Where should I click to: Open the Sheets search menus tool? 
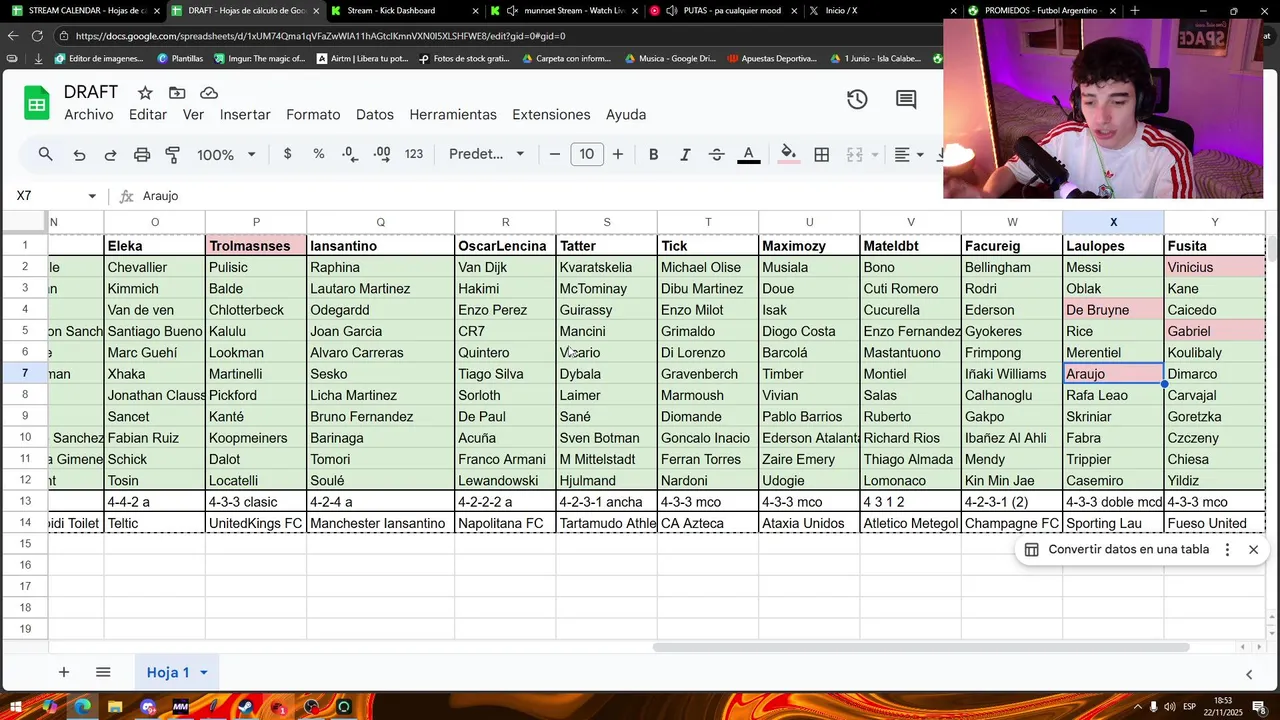pyautogui.click(x=45, y=154)
